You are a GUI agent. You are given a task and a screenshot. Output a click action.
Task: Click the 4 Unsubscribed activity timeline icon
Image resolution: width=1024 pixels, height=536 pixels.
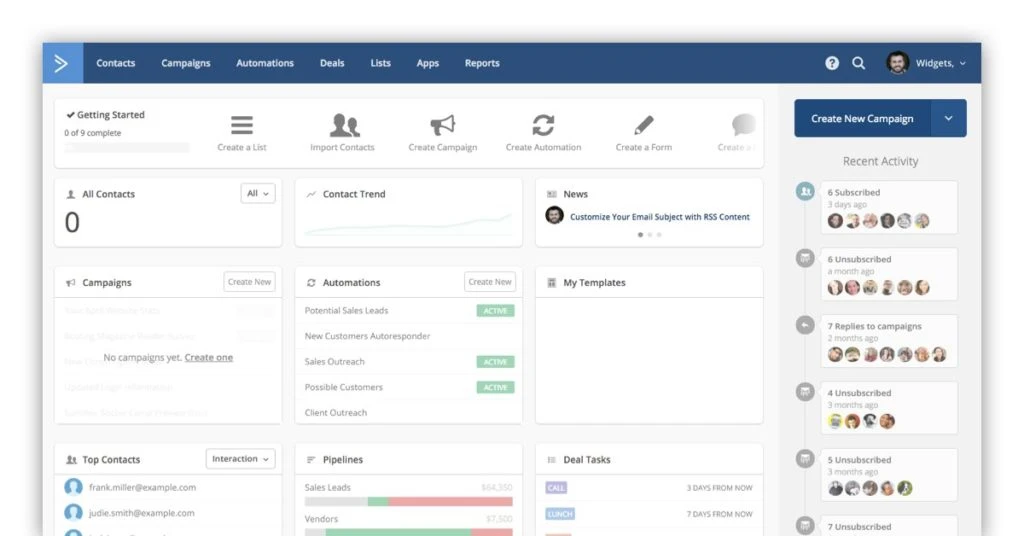point(805,392)
